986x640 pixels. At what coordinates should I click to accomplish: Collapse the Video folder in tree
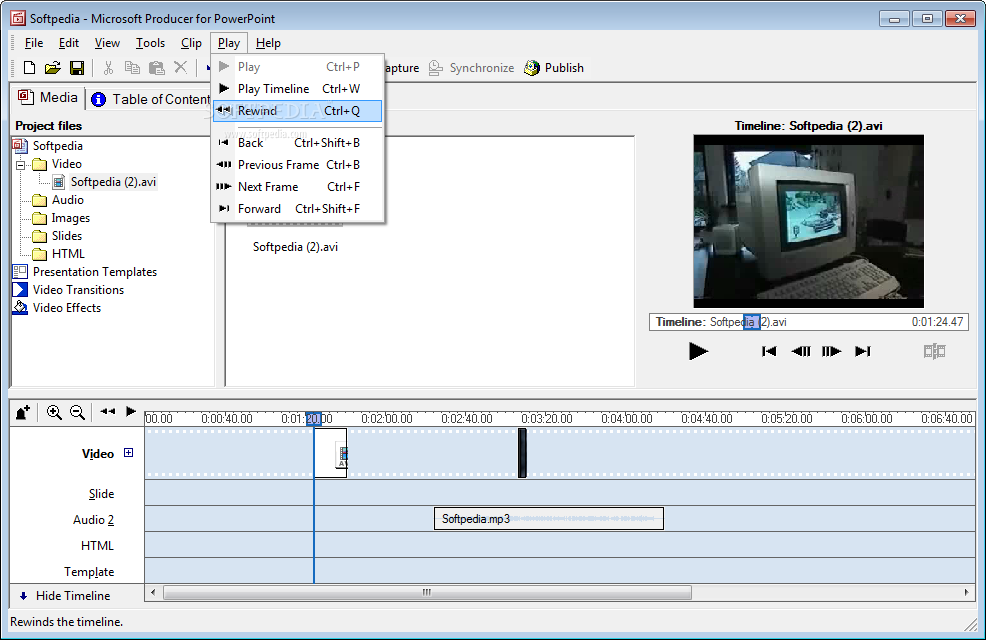pyautogui.click(x=21, y=165)
